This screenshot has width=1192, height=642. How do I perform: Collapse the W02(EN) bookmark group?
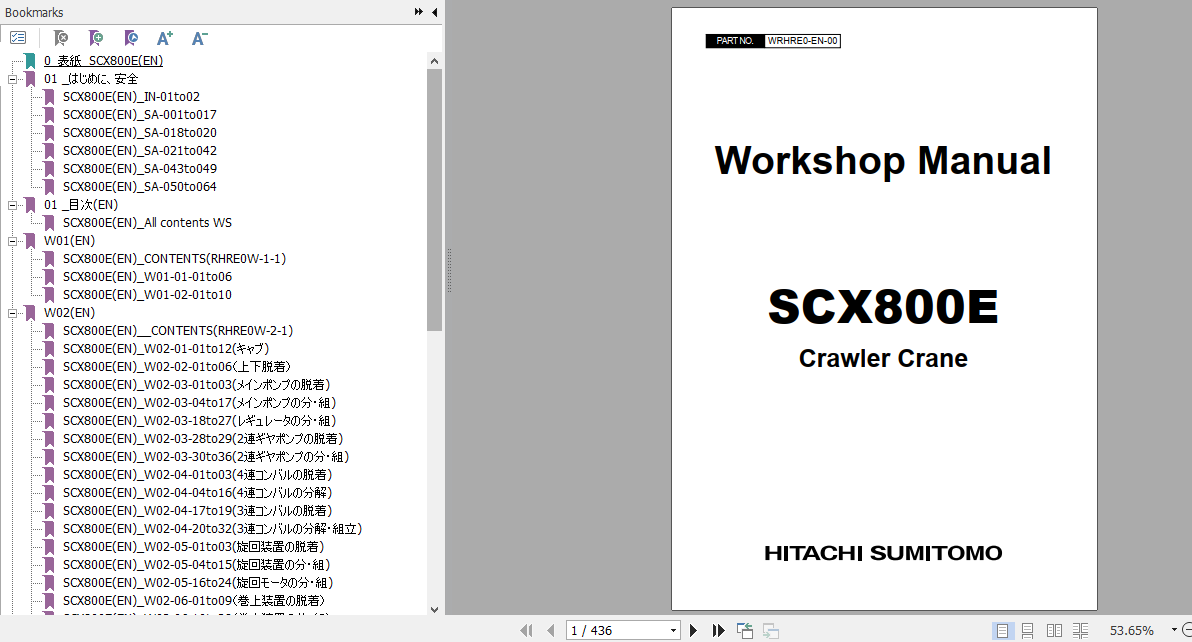coord(13,312)
